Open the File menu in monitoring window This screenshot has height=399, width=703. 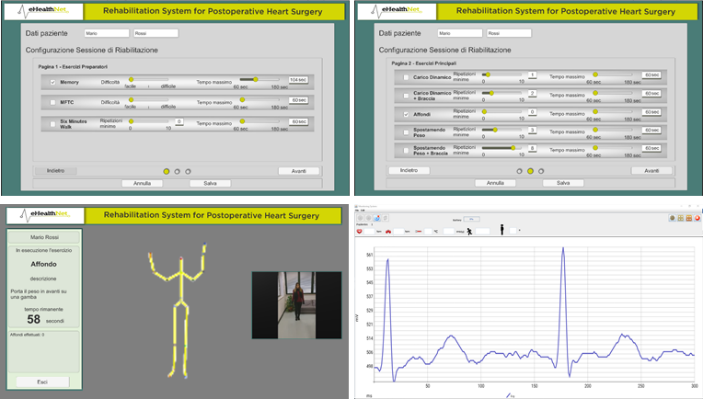click(x=357, y=210)
